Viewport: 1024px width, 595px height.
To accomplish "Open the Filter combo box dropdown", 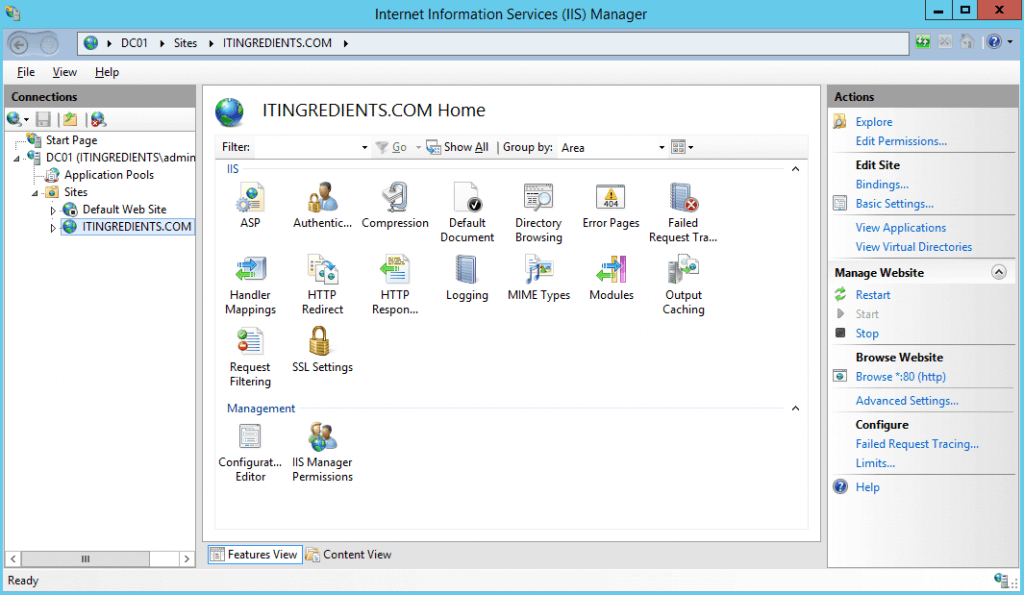I will [x=364, y=148].
